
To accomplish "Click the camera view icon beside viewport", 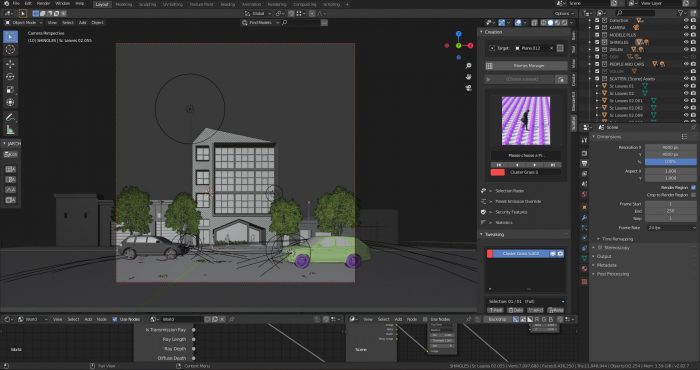I will click(468, 88).
